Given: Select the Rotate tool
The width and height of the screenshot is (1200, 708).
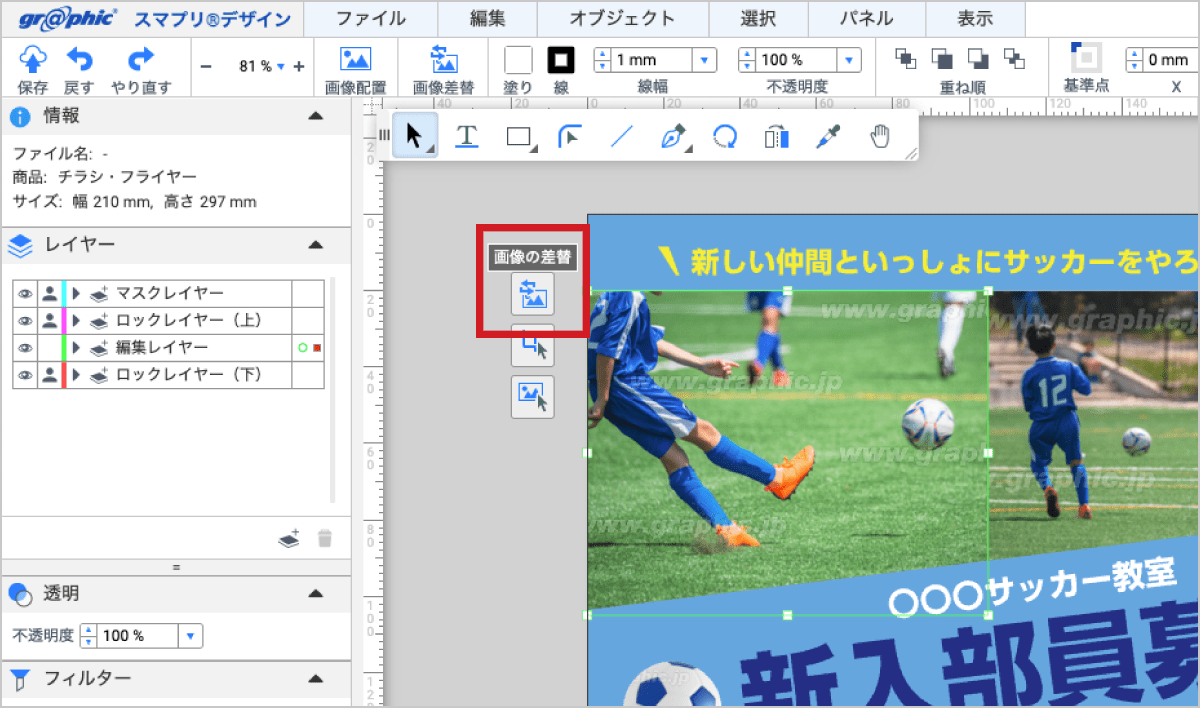Looking at the screenshot, I should (724, 135).
